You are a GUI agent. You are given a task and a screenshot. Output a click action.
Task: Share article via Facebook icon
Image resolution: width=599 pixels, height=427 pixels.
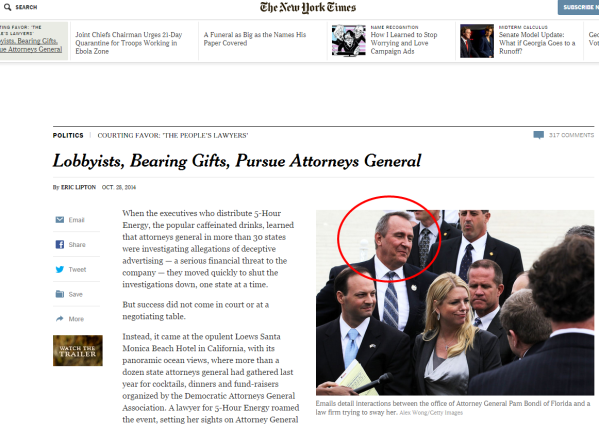point(60,244)
